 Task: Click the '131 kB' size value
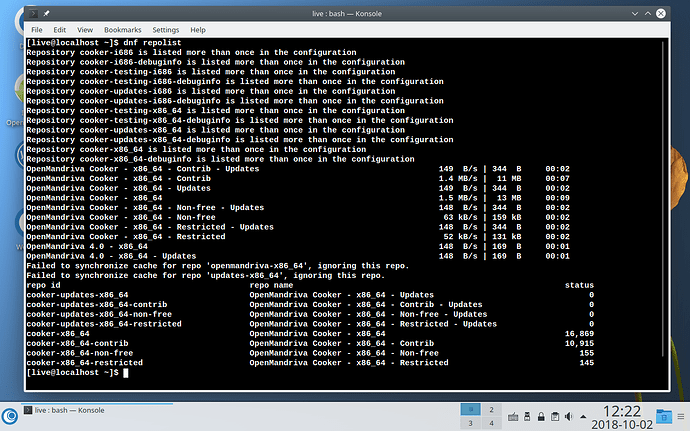coord(506,237)
